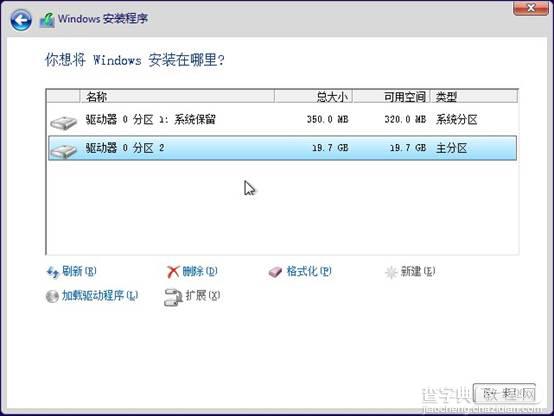Click the button at the dialog's bottom-right corner
The width and height of the screenshot is (554, 416).
tap(505, 393)
